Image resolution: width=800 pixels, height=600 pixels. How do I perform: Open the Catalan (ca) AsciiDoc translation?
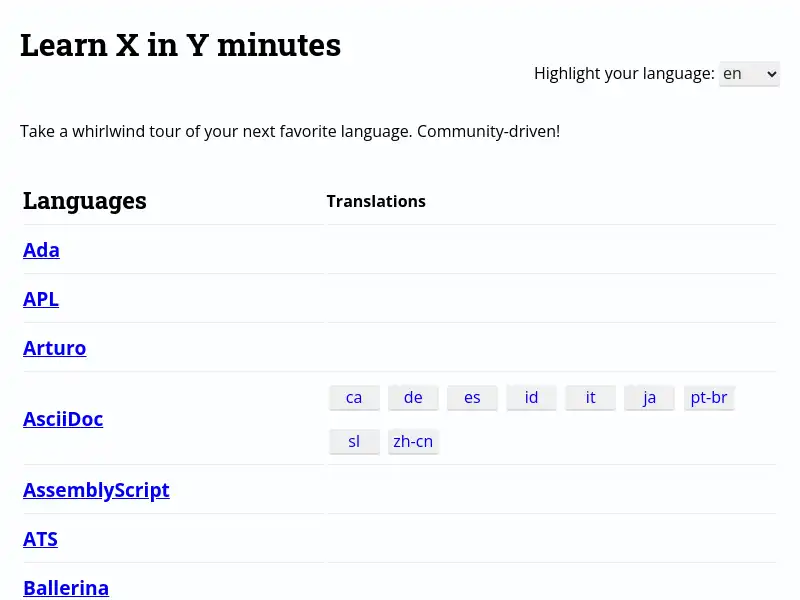click(354, 397)
